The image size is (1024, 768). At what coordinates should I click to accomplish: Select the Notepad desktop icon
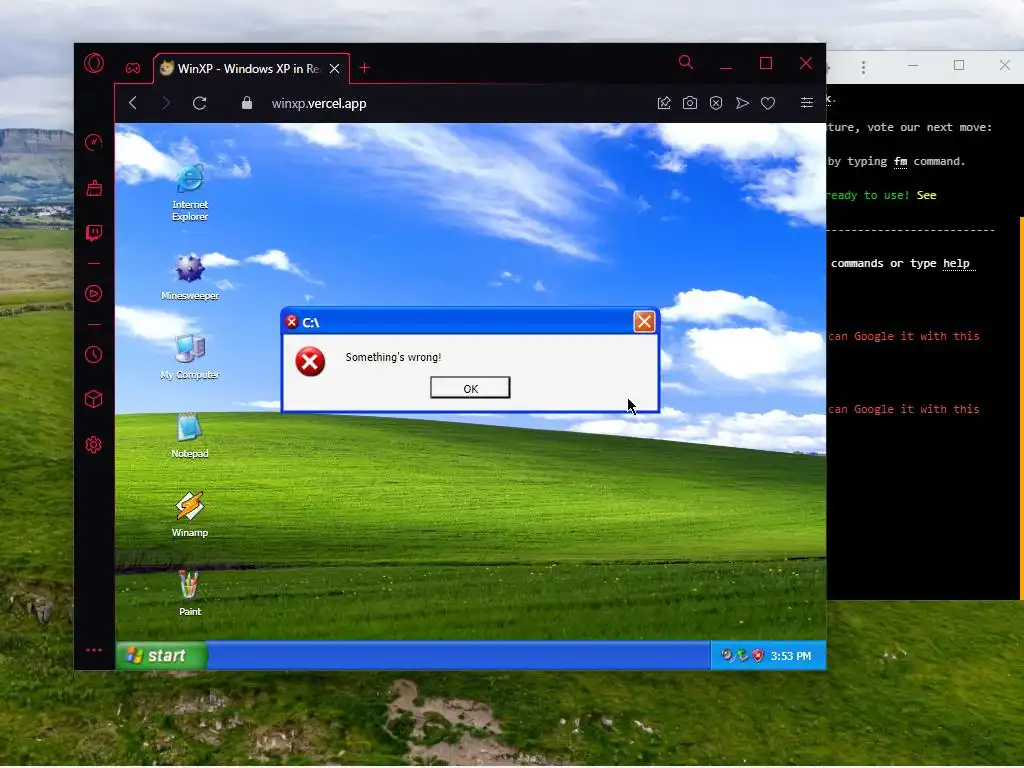[x=190, y=436]
